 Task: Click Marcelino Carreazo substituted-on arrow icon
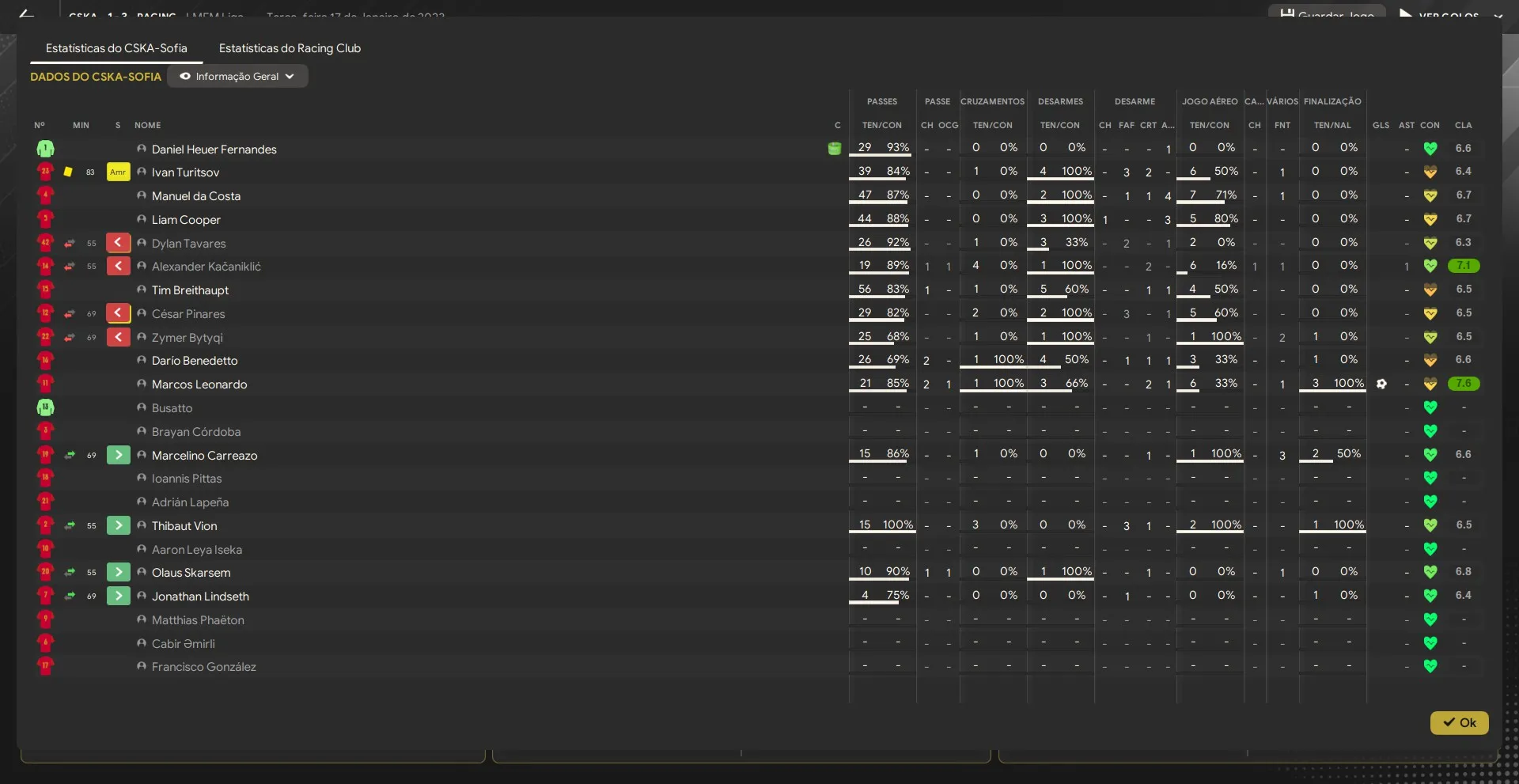[118, 455]
